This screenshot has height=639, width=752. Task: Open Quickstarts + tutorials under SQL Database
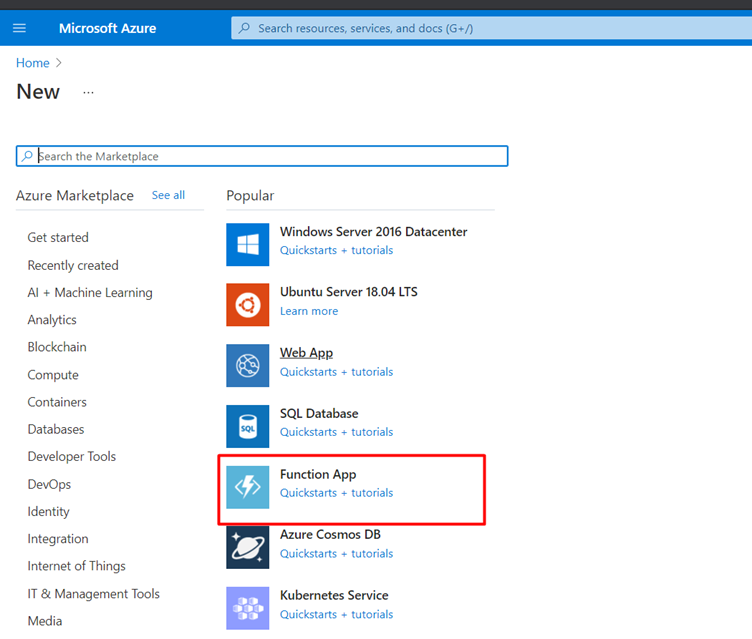[x=337, y=432]
